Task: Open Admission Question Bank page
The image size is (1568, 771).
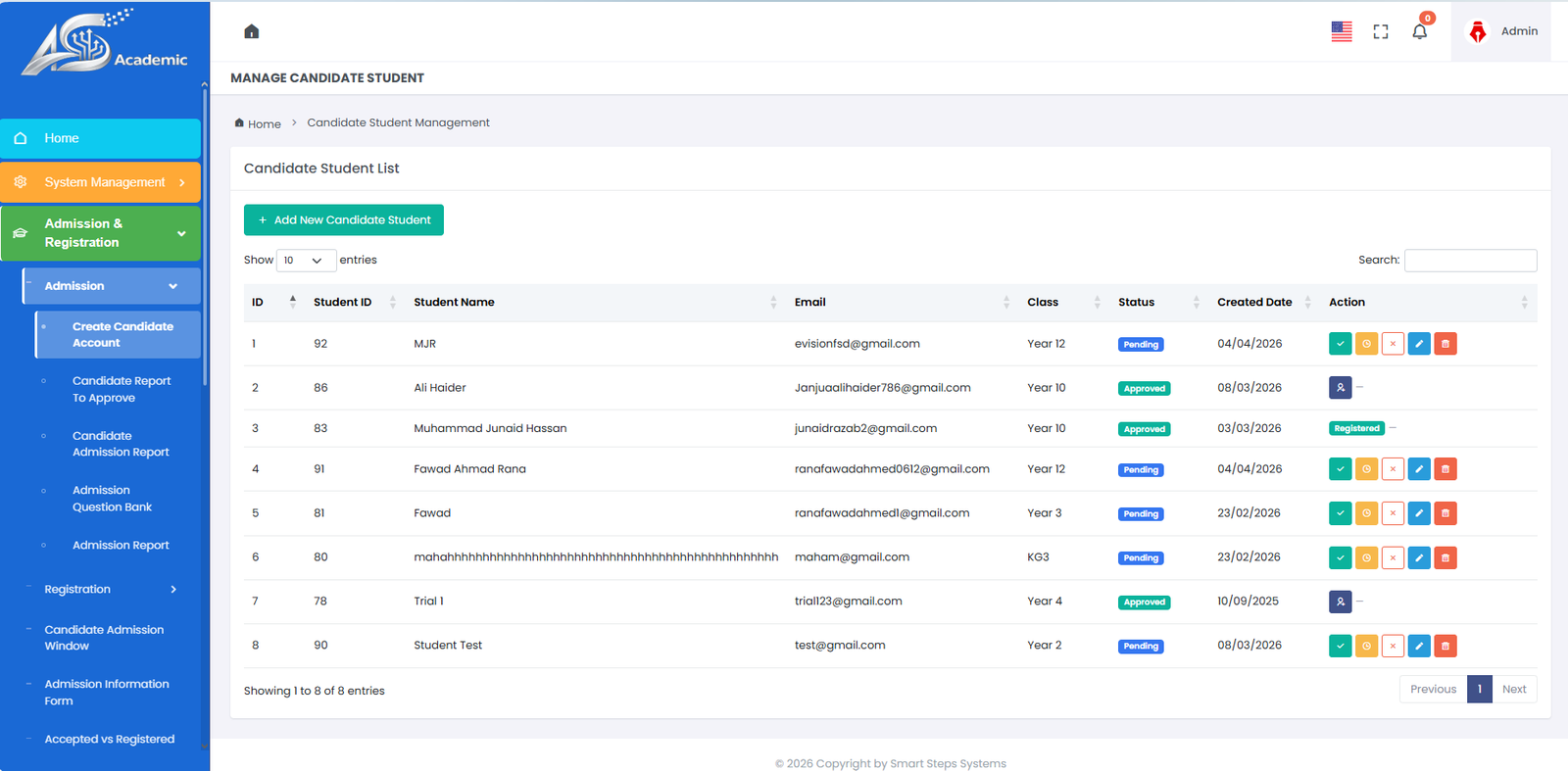Action: (x=112, y=499)
